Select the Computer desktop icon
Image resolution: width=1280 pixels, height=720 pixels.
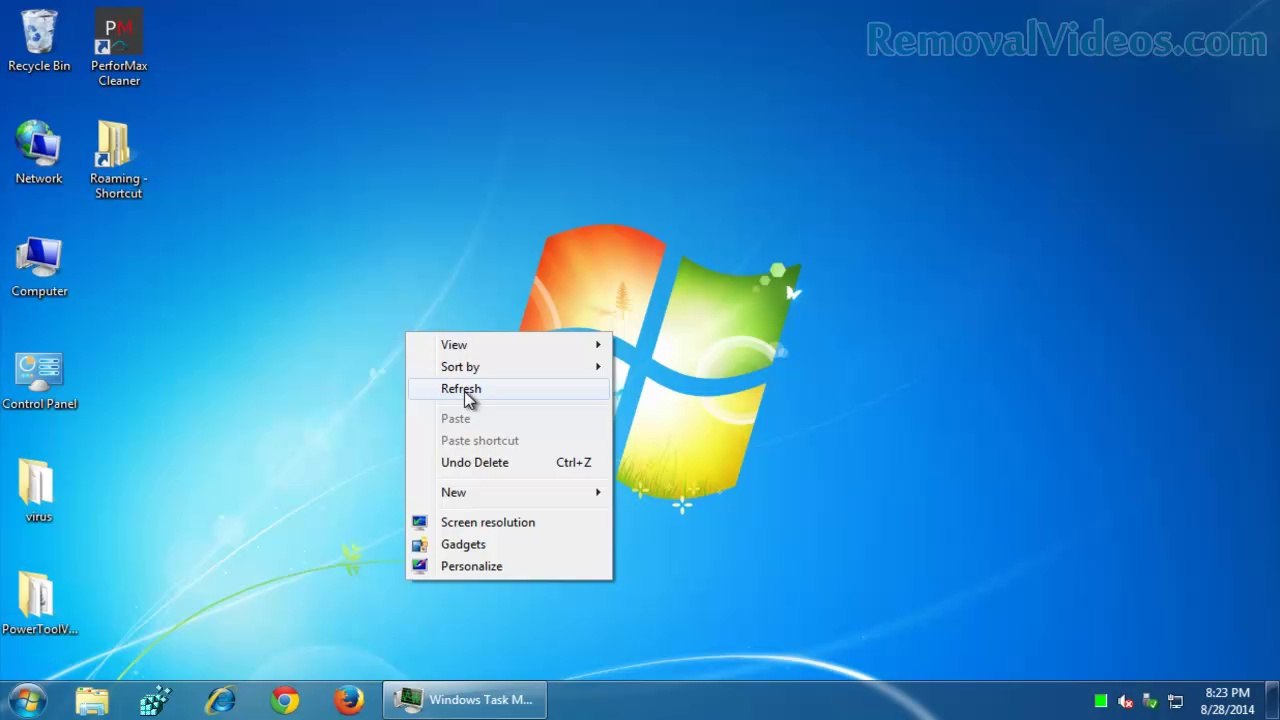[39, 267]
